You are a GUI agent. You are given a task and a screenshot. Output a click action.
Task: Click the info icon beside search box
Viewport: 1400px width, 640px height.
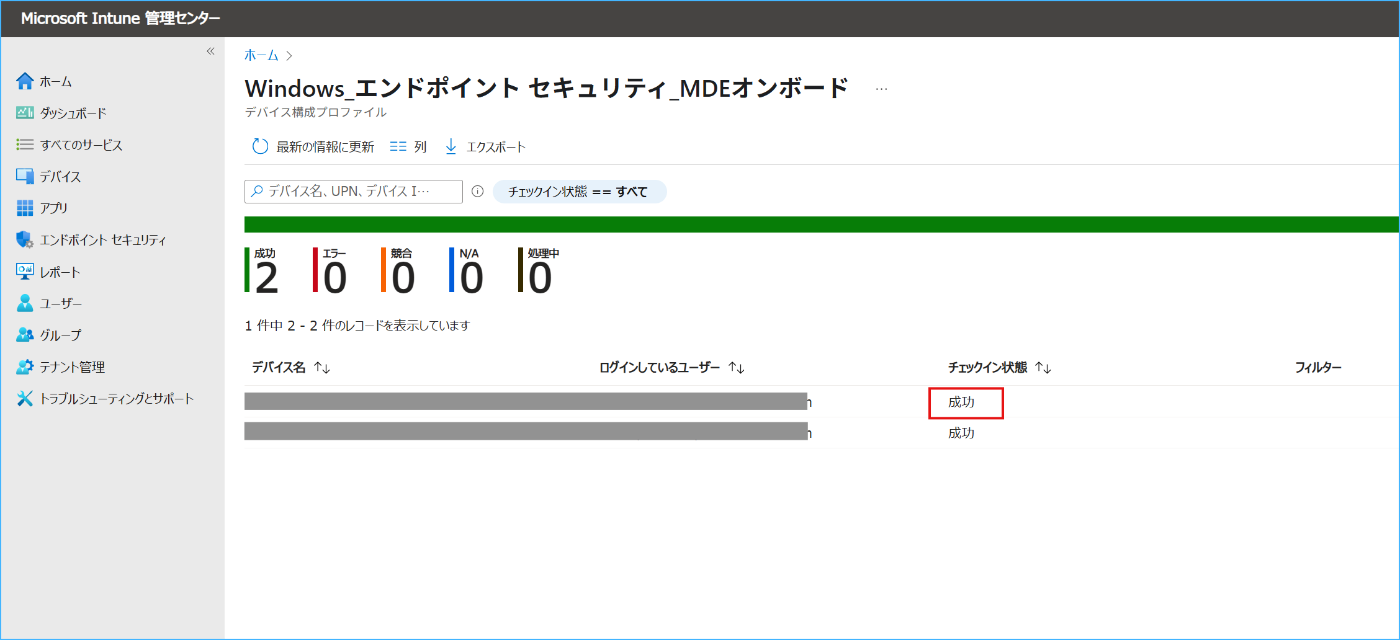pyautogui.click(x=477, y=191)
